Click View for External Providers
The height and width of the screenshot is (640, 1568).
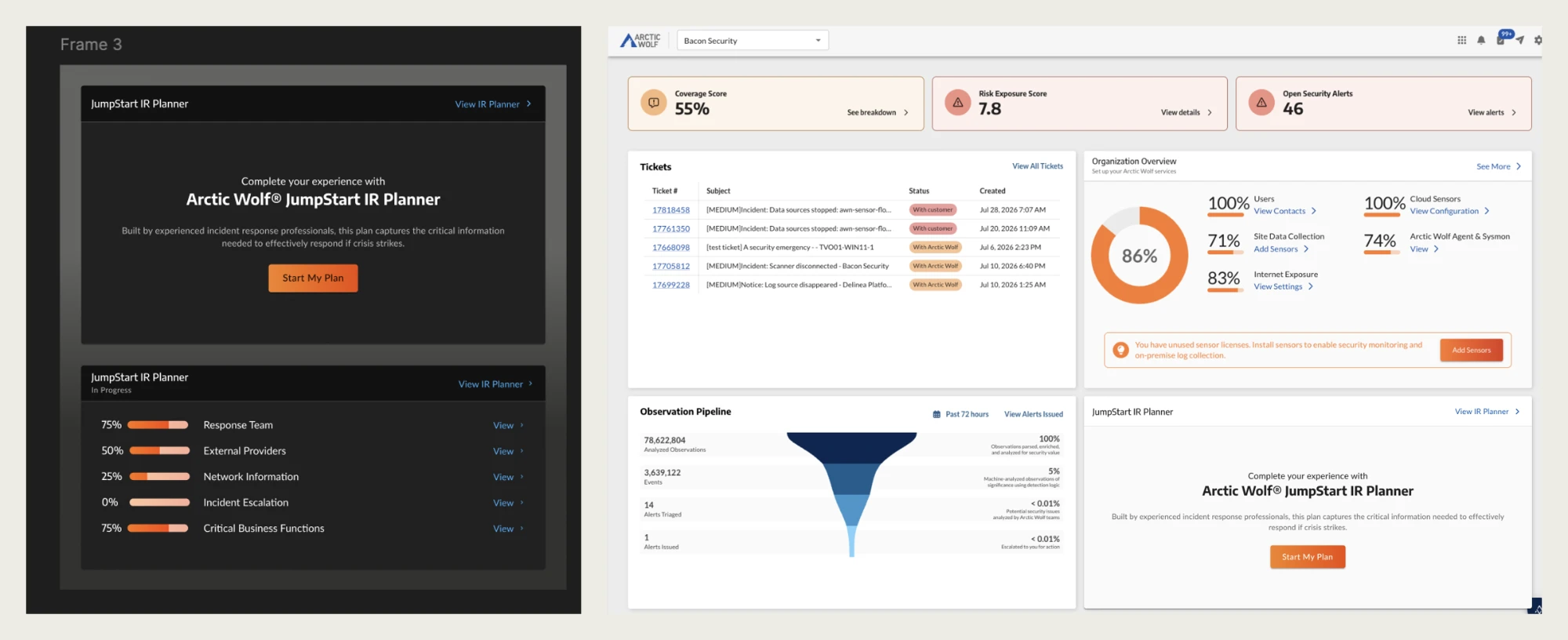pyautogui.click(x=503, y=451)
